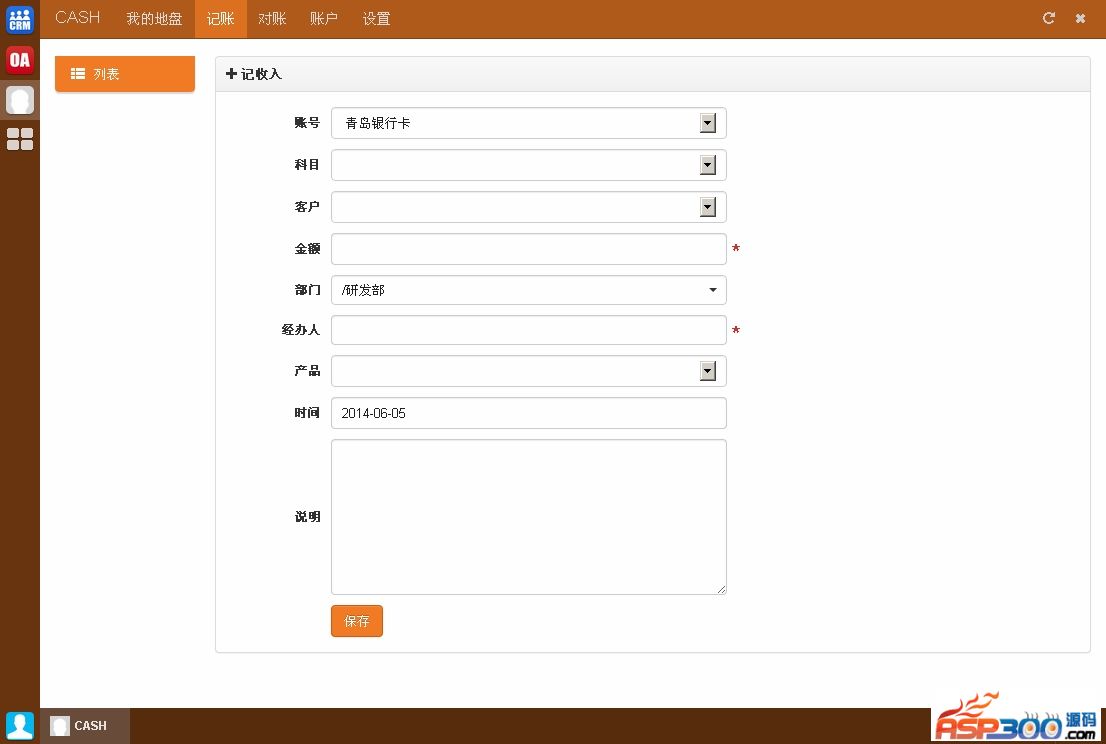The image size is (1106, 744).
Task: Click the CASH taskbar item at bottom
Action: (85, 726)
